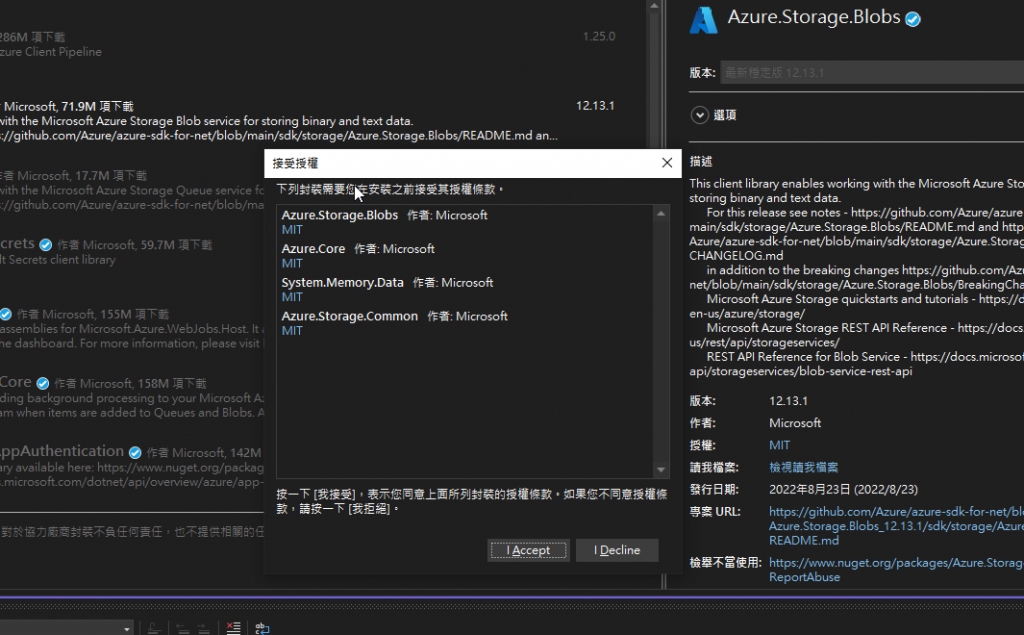Image resolution: width=1024 pixels, height=635 pixels.
Task: Select the AppAuthentication package row
Action: [132, 466]
